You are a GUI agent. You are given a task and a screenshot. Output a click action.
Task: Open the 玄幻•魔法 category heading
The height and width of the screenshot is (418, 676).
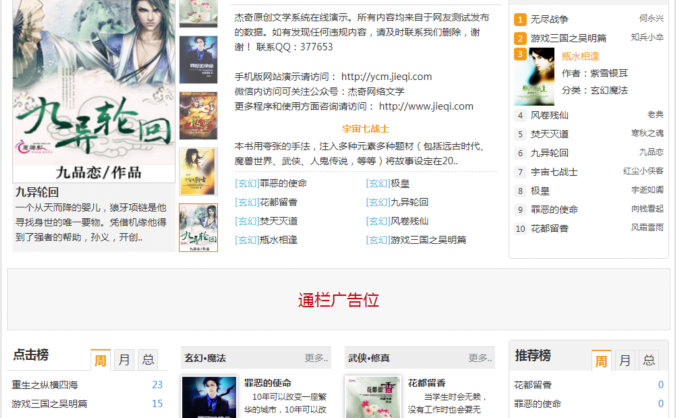pyautogui.click(x=205, y=358)
